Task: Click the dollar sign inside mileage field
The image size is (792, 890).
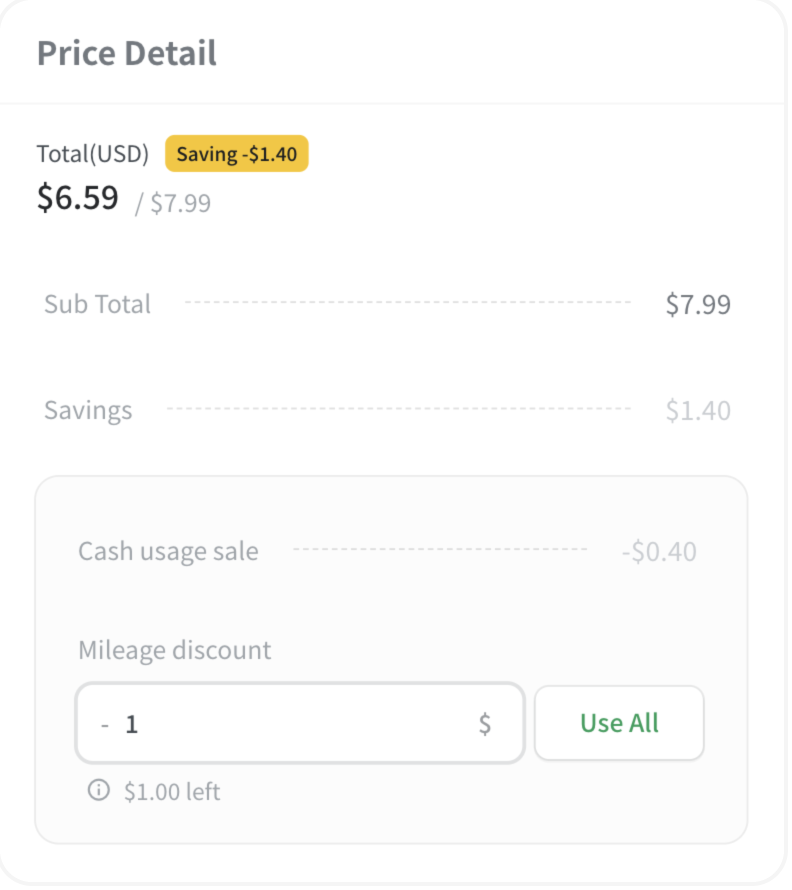Action: (487, 726)
